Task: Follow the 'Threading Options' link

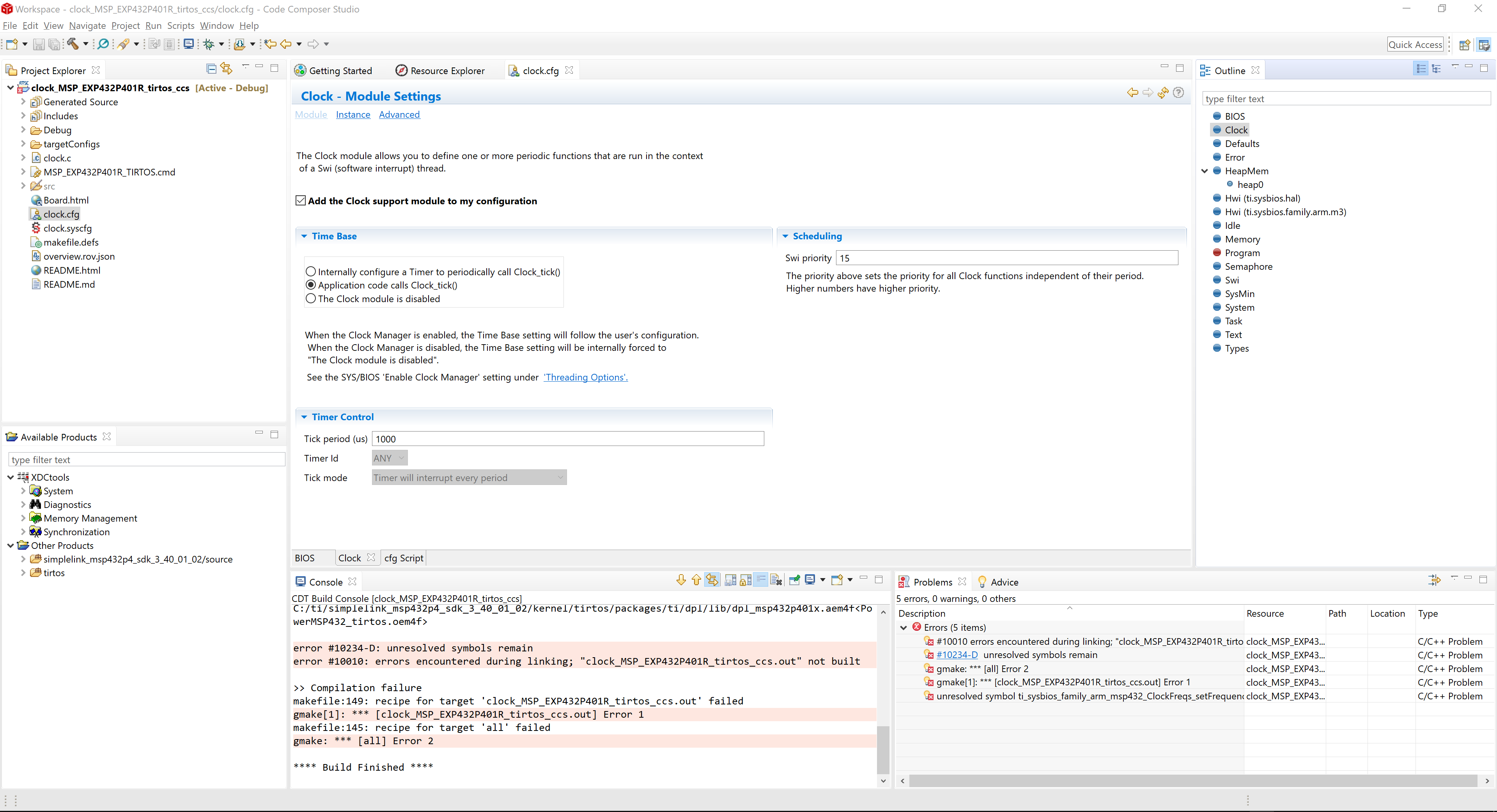Action: (x=585, y=377)
